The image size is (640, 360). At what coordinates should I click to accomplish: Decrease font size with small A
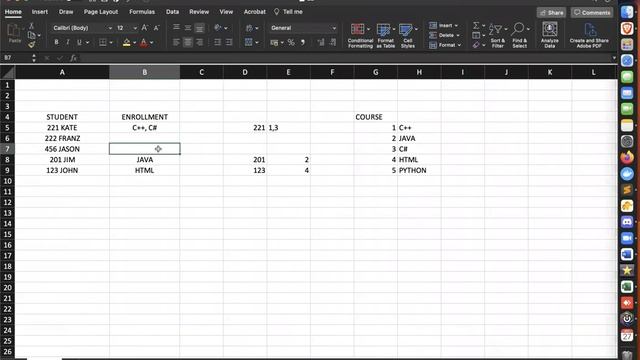(x=156, y=28)
